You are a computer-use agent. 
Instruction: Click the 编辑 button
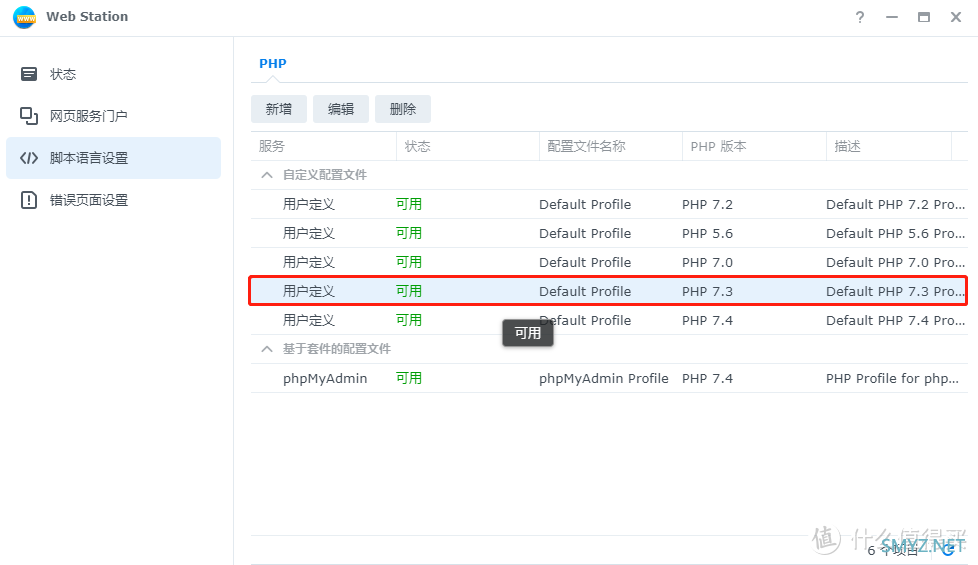click(x=341, y=109)
